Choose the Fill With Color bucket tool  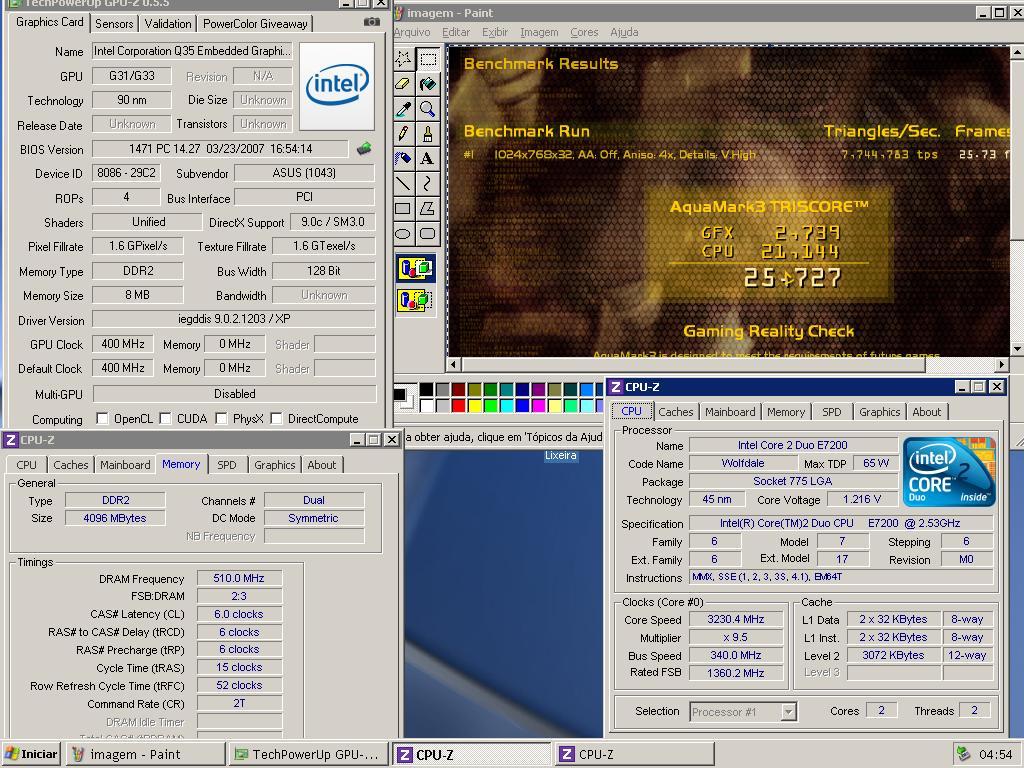pyautogui.click(x=428, y=84)
